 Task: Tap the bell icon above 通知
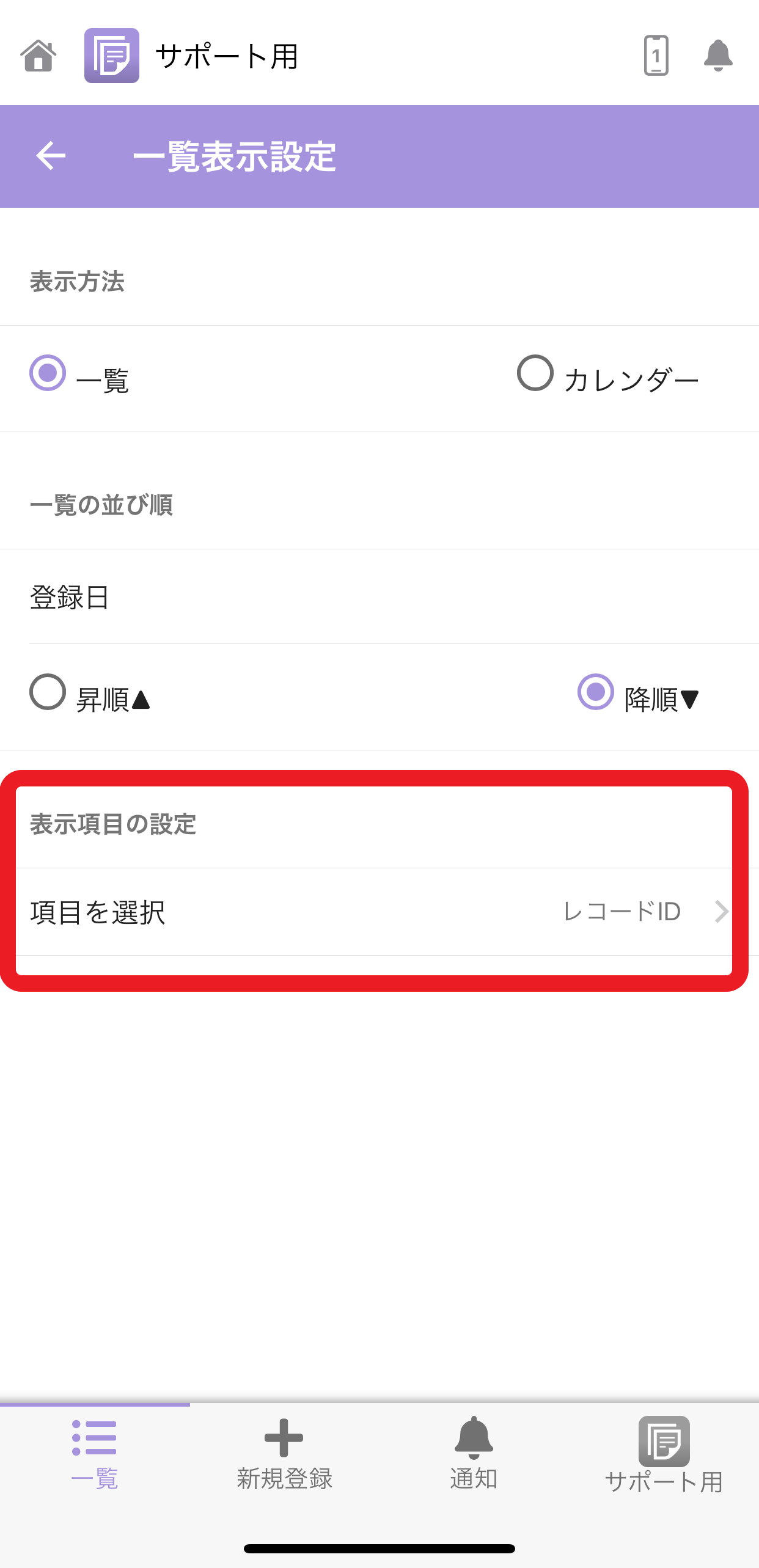tap(474, 1437)
